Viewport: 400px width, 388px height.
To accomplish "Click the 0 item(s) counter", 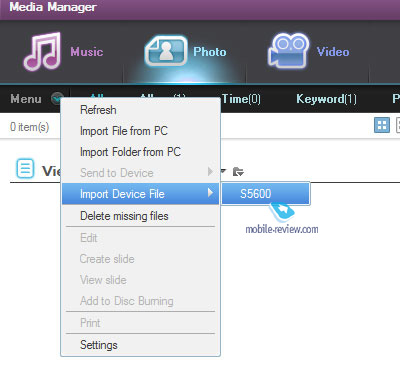I will (30, 127).
